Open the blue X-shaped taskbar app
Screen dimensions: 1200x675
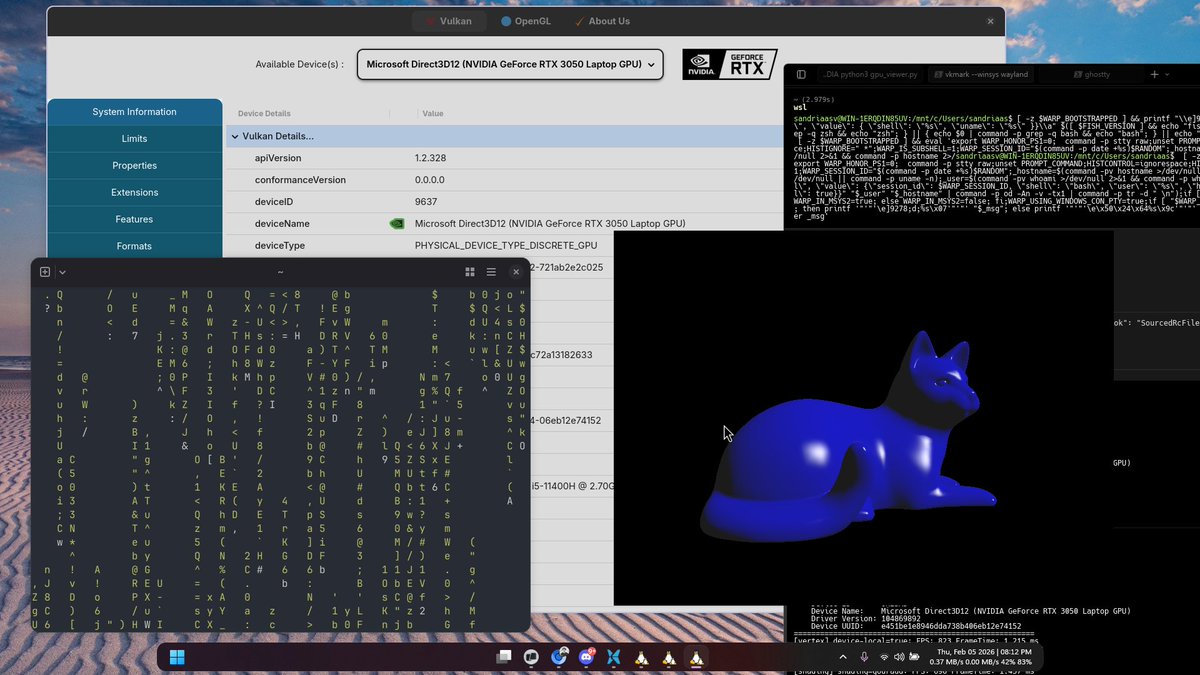(614, 657)
